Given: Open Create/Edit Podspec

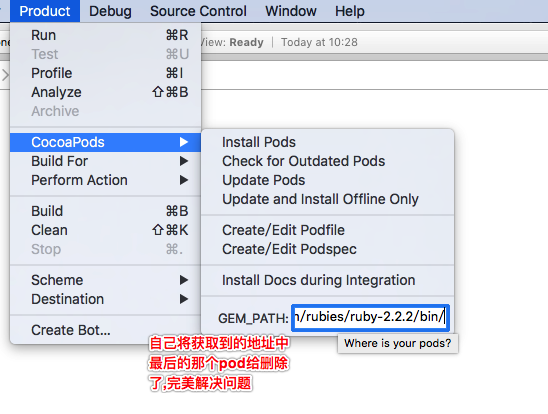Looking at the screenshot, I should tap(328, 249).
